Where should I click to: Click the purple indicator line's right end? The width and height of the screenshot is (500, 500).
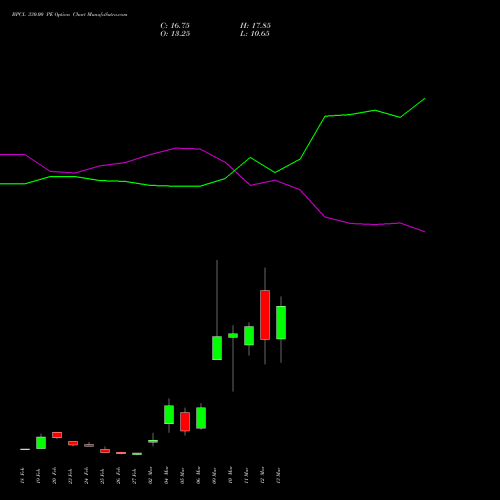(x=425, y=232)
